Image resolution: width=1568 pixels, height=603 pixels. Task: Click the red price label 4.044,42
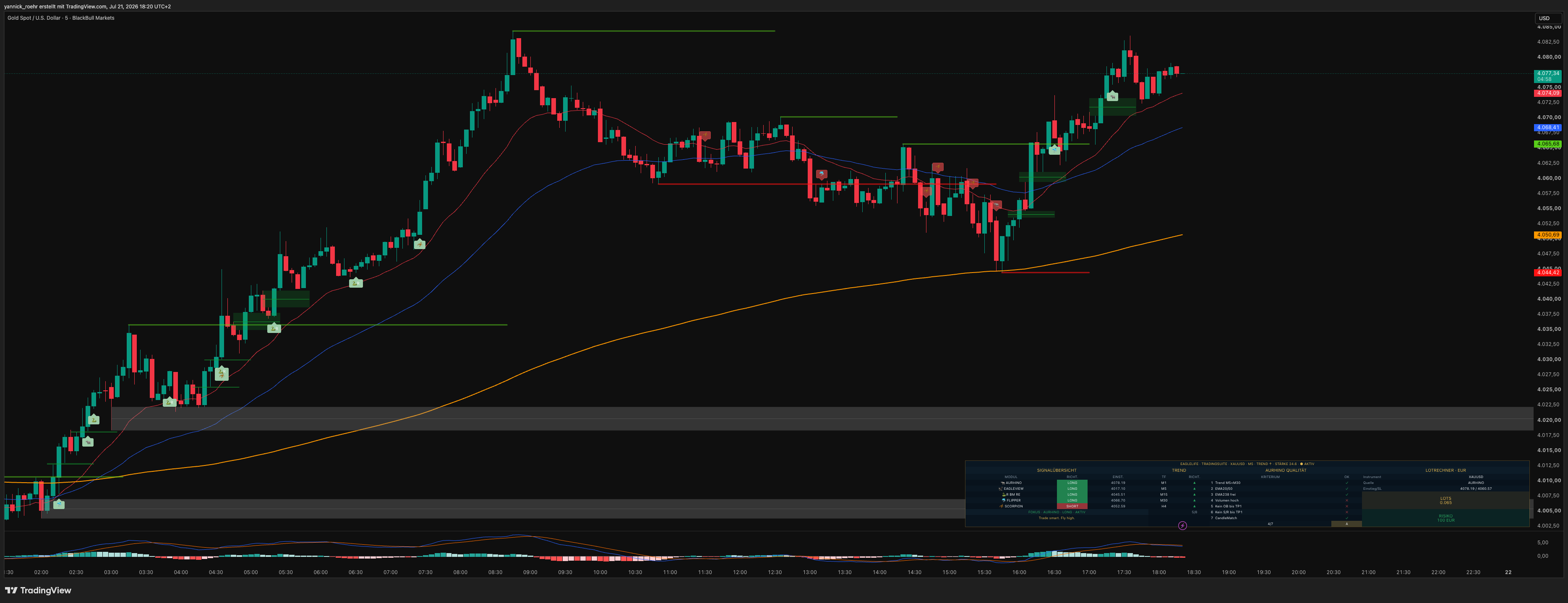(1548, 273)
